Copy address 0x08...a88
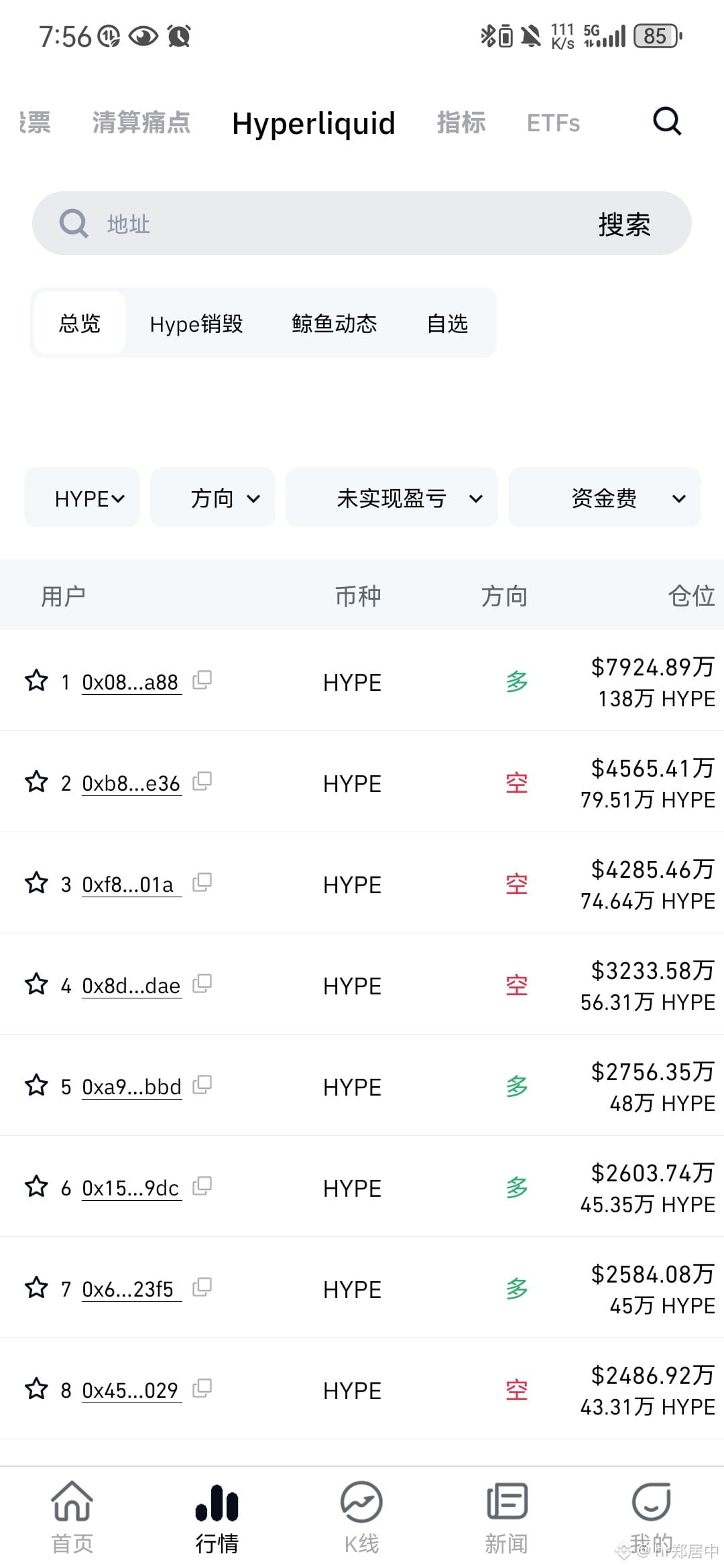 tap(202, 680)
